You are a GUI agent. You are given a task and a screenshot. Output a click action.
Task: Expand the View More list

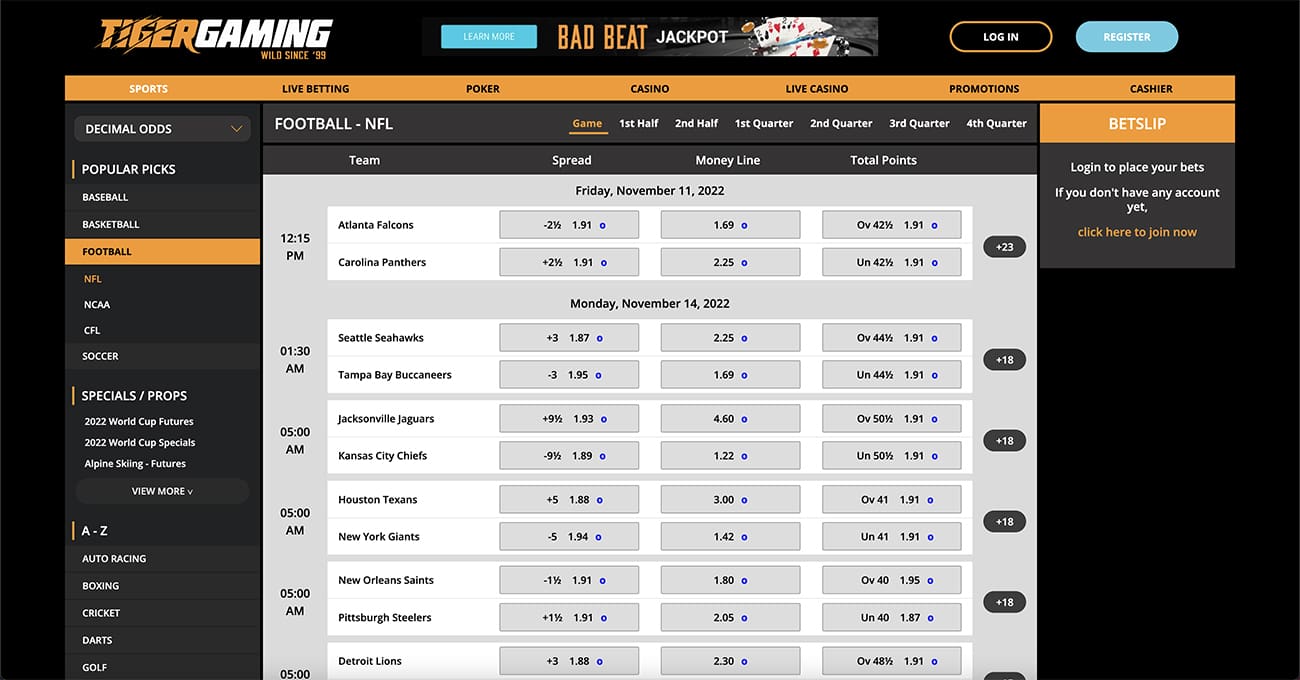click(x=163, y=491)
